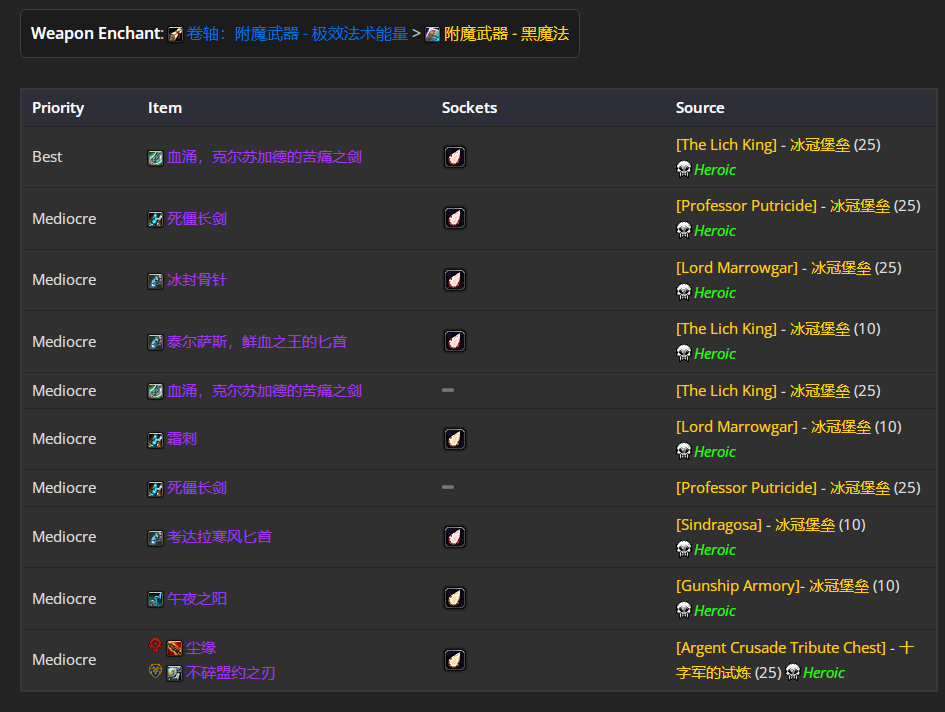
Task: Click the 午夜之阳 item icon
Action: [155, 600]
